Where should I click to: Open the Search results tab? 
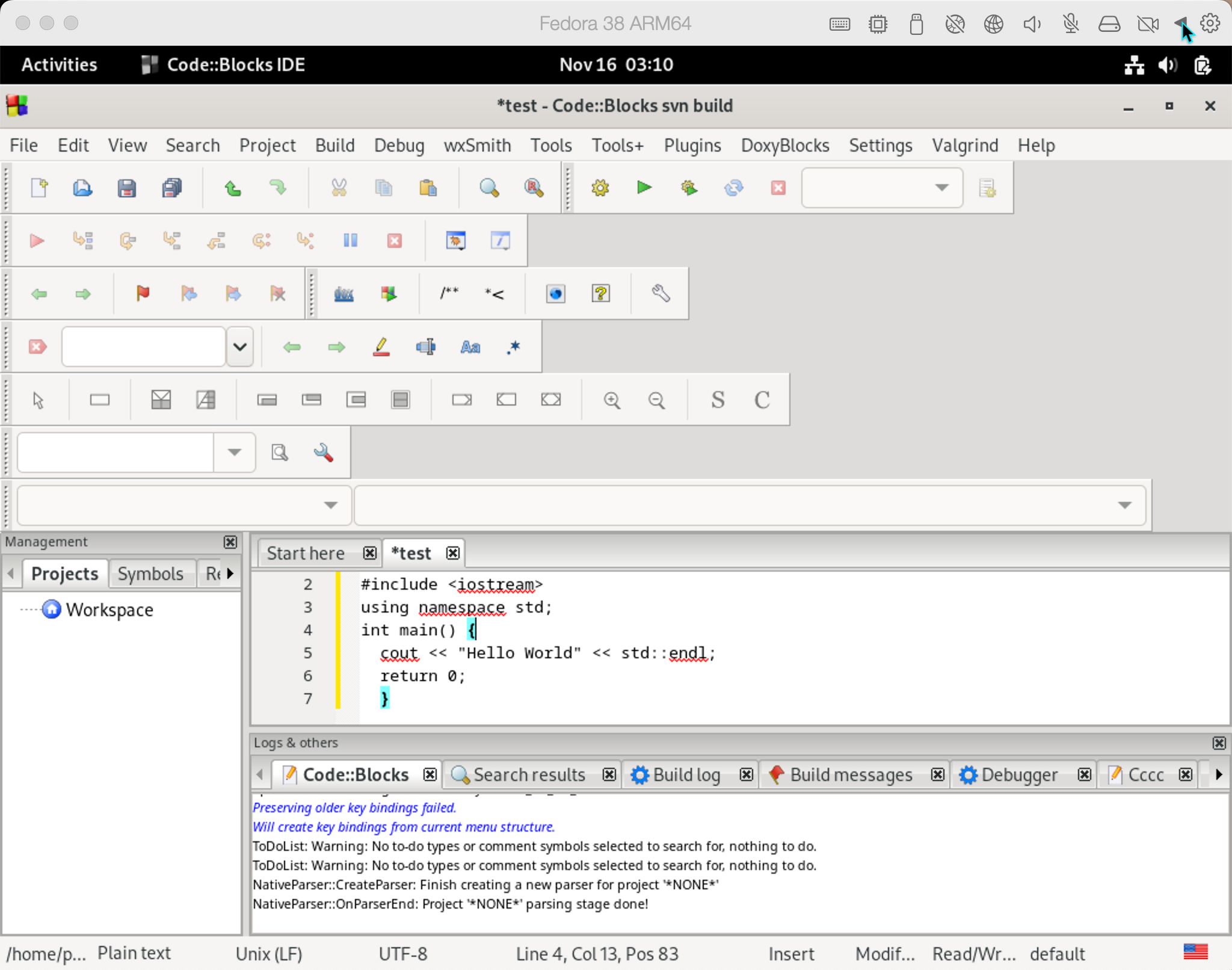[x=529, y=775]
